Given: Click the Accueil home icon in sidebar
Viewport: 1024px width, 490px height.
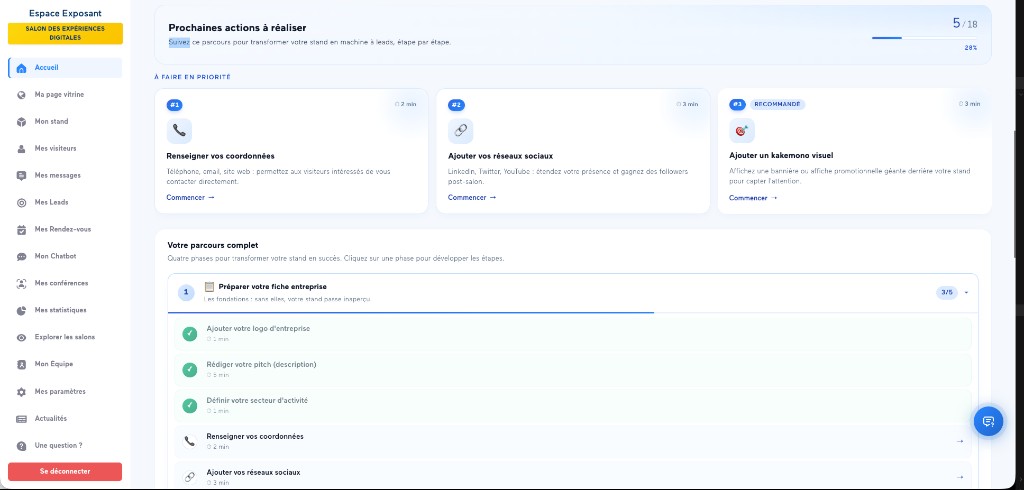Looking at the screenshot, I should pos(21,68).
